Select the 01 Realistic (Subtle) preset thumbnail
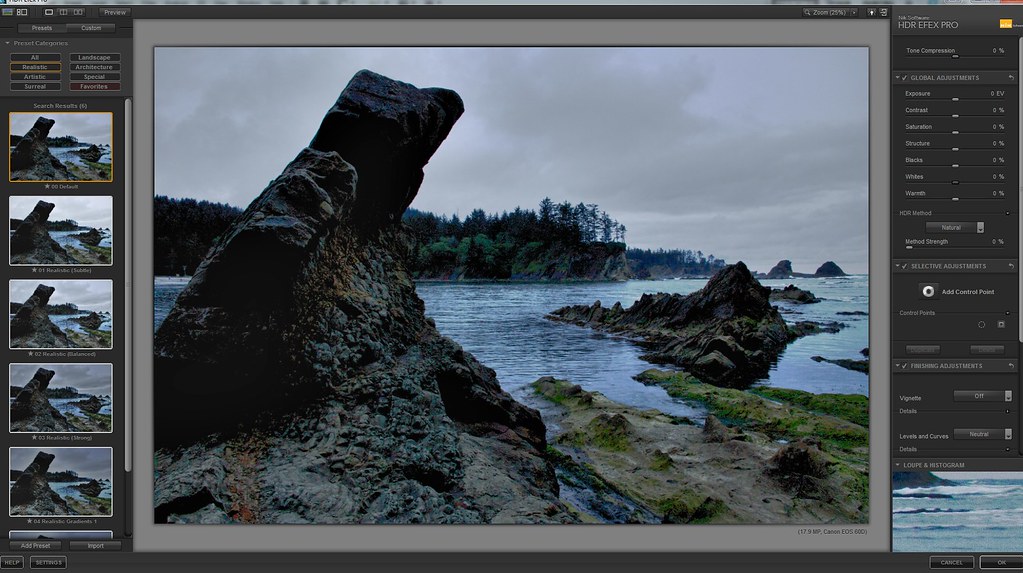This screenshot has width=1023, height=573. (x=61, y=230)
